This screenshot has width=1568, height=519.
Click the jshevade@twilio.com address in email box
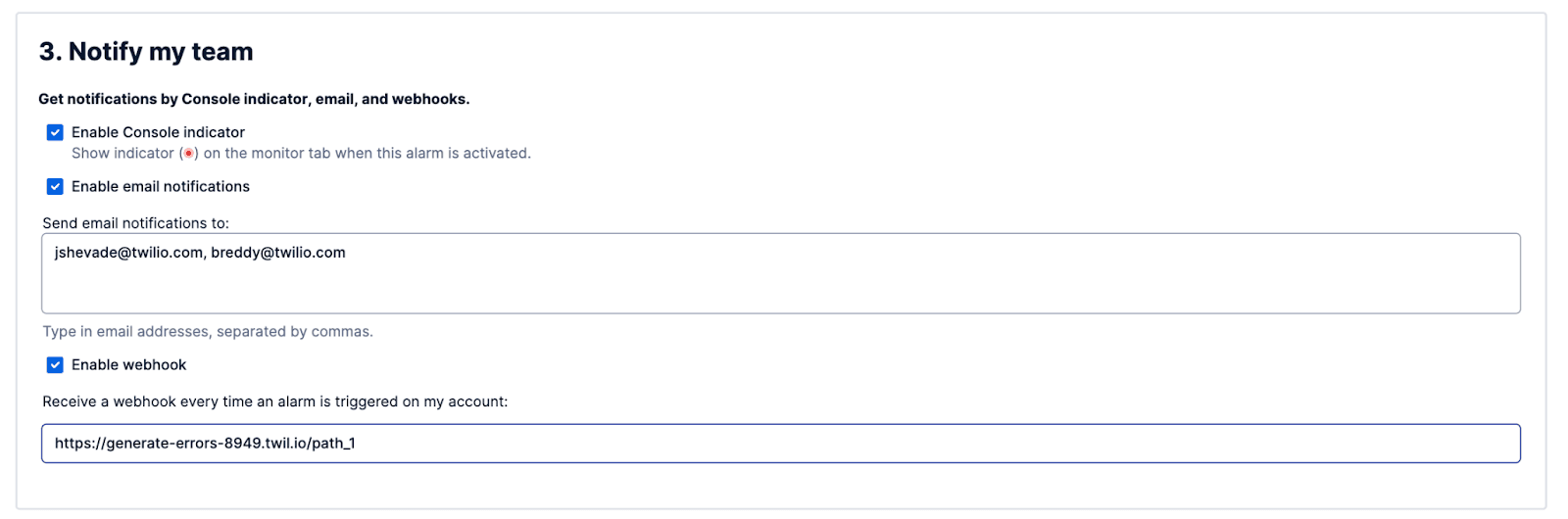(128, 253)
